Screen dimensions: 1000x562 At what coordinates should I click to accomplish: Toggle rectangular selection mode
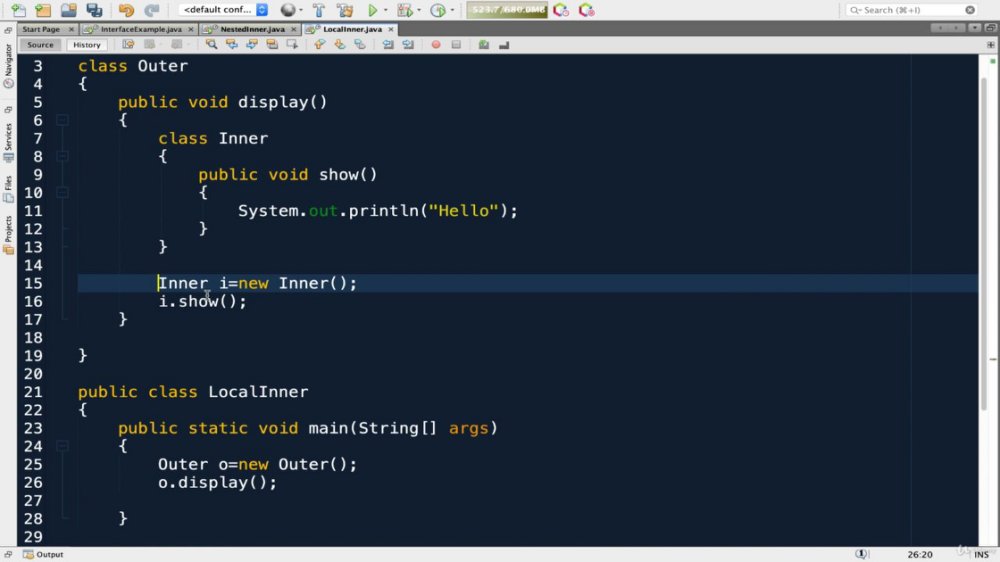coord(292,45)
